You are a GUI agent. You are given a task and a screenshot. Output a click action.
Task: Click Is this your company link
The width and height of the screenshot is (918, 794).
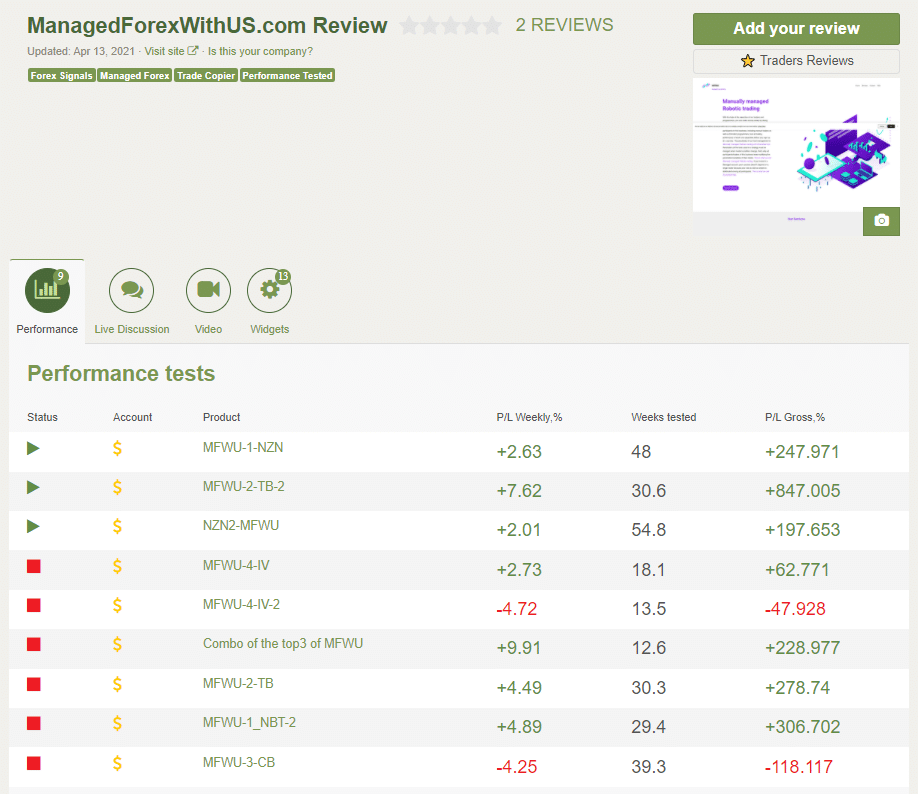click(x=260, y=52)
